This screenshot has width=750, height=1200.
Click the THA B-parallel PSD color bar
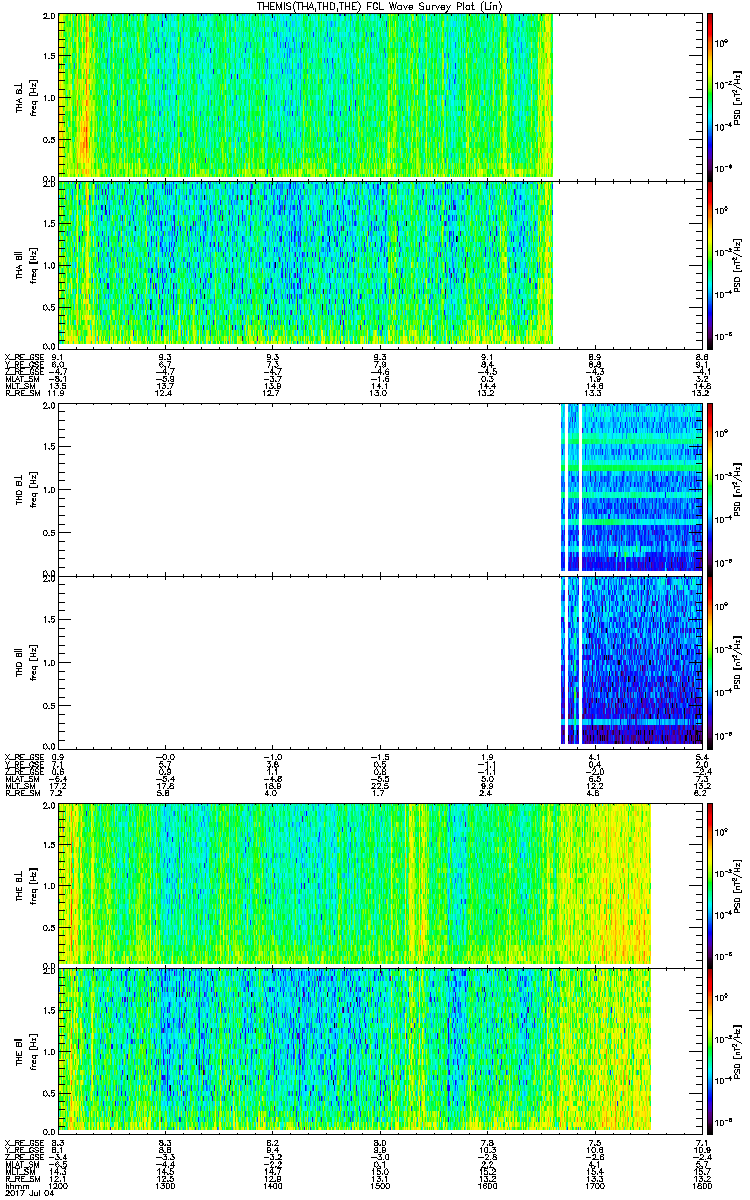711,263
